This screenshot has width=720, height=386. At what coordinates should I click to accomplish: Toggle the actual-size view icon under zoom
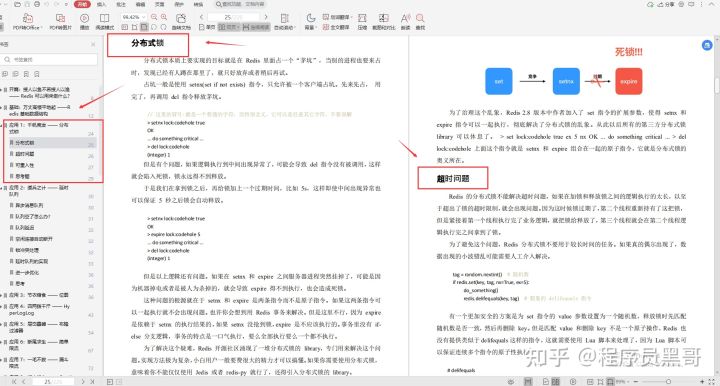click(124, 28)
